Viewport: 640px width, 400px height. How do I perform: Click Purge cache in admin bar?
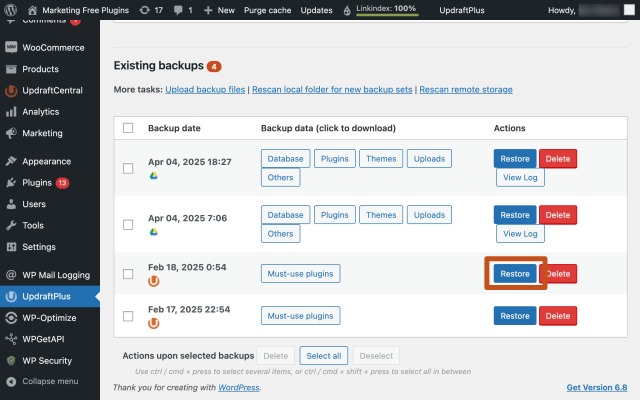pos(267,10)
